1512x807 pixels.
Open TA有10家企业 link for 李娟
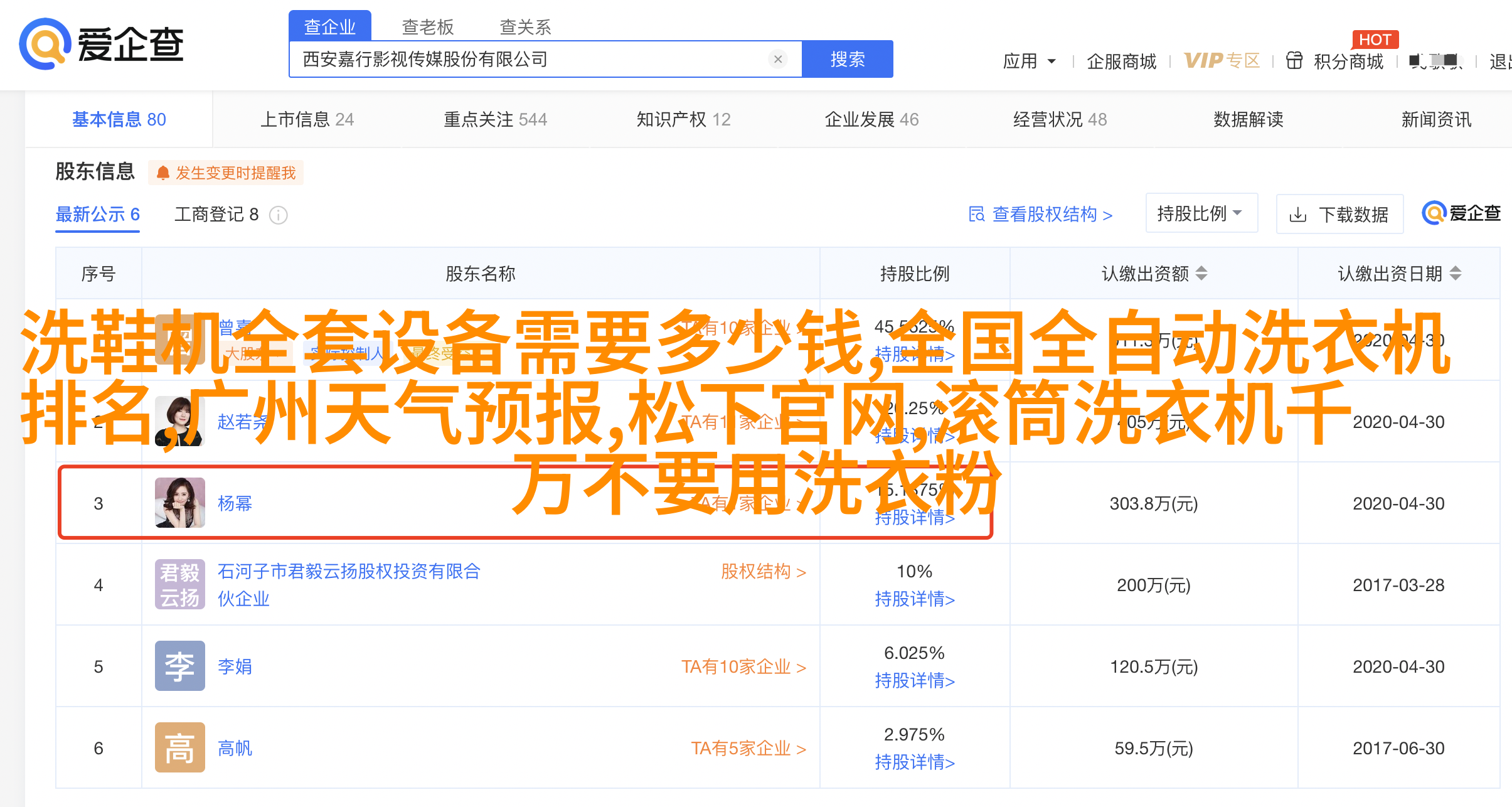coord(744,666)
